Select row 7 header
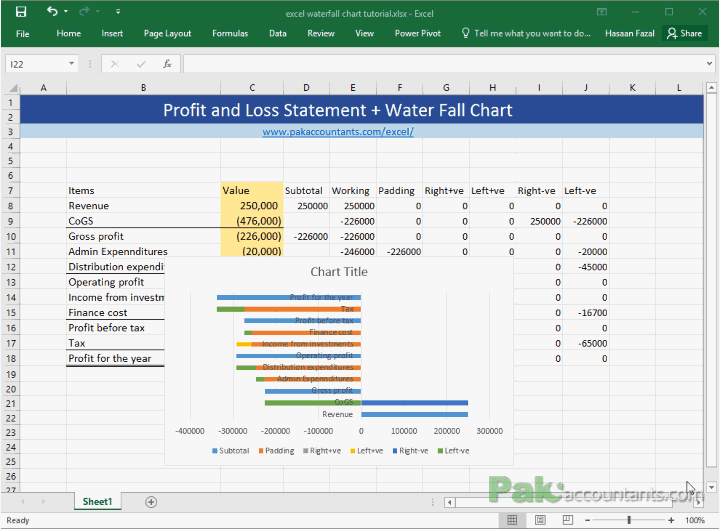The width and height of the screenshot is (720, 529). coord(11,191)
